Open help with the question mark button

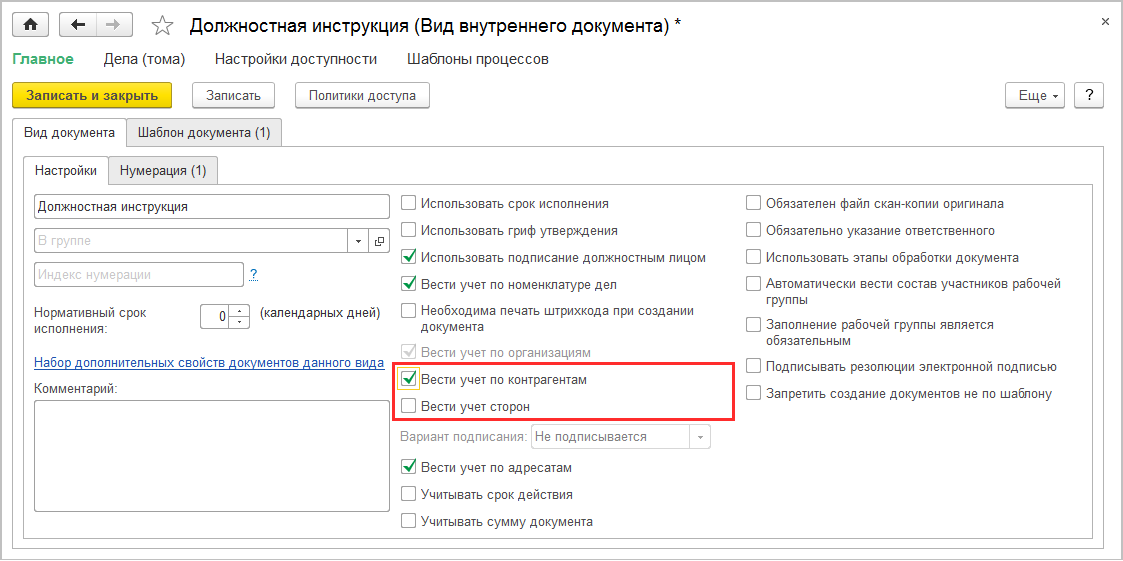[1088, 95]
